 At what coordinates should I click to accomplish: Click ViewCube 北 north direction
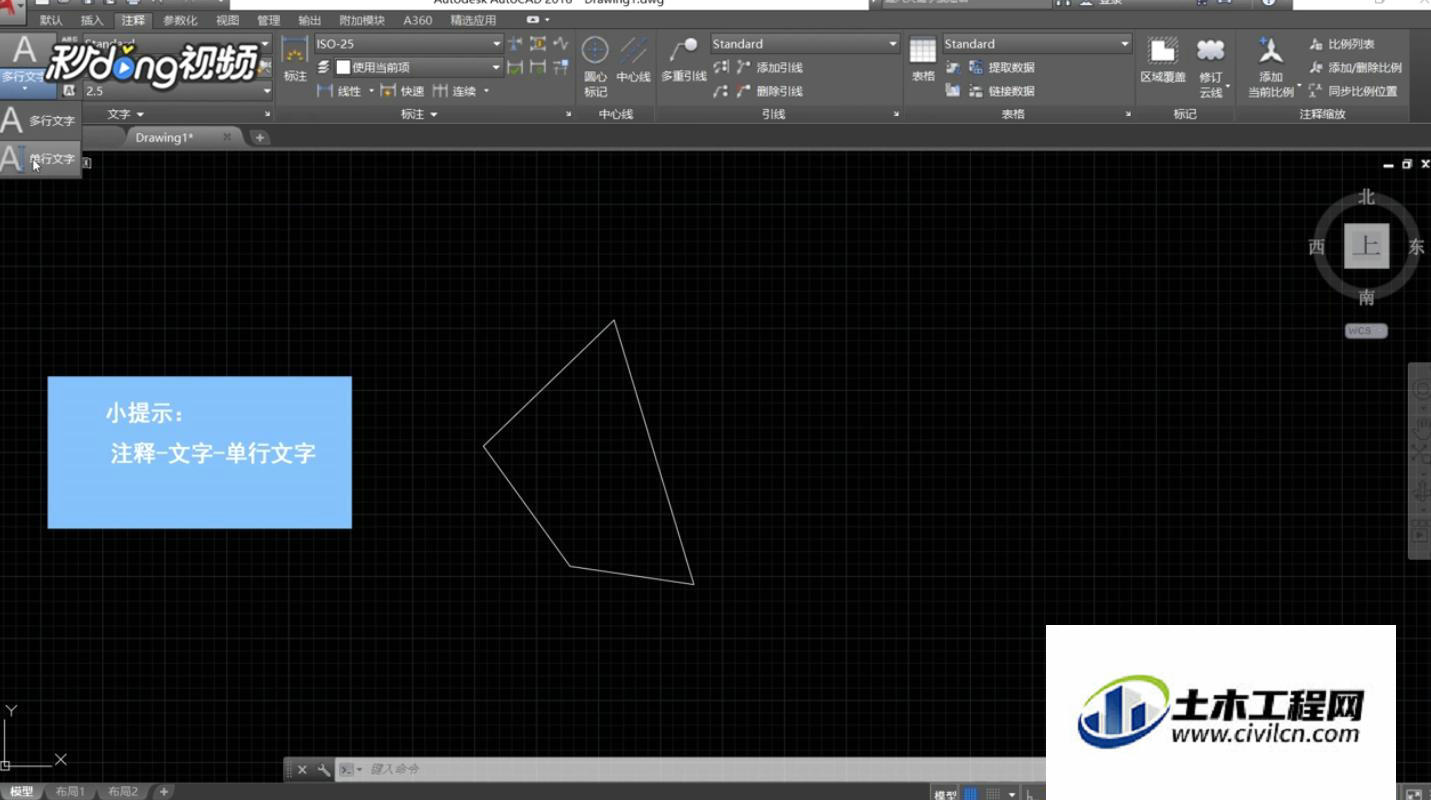[x=1366, y=197]
